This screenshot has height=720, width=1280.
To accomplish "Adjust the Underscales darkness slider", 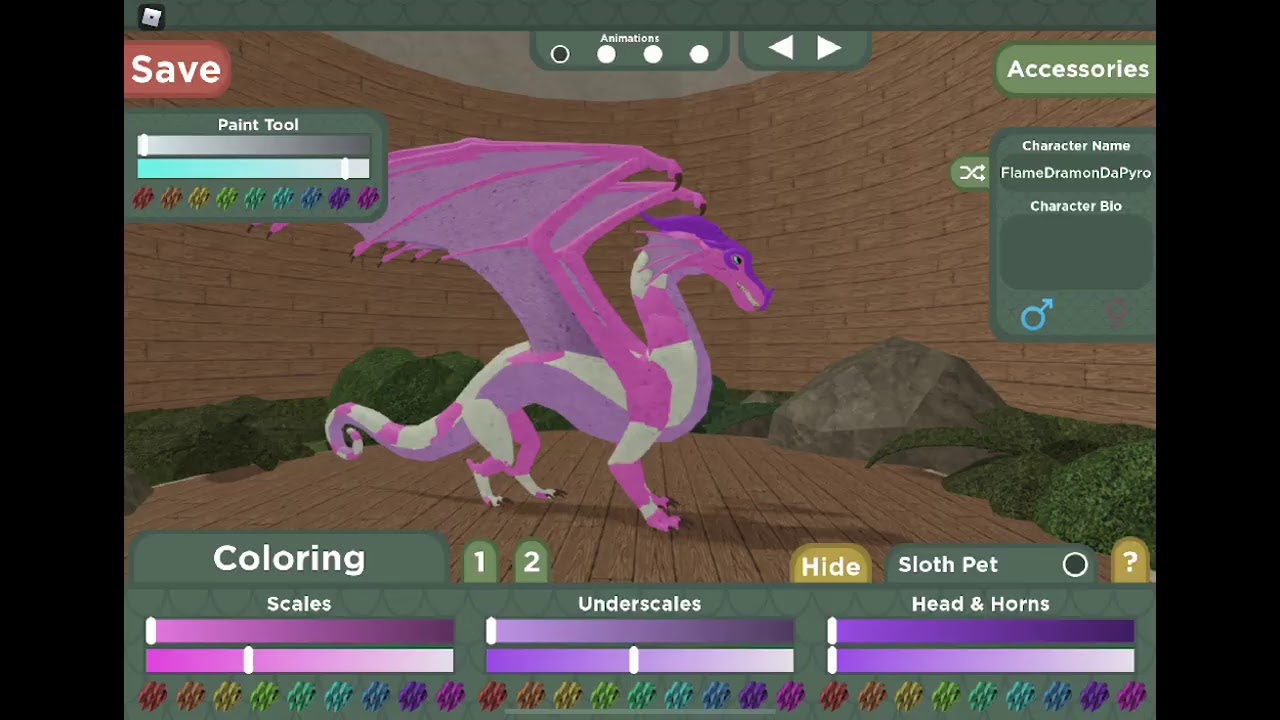I will point(640,631).
